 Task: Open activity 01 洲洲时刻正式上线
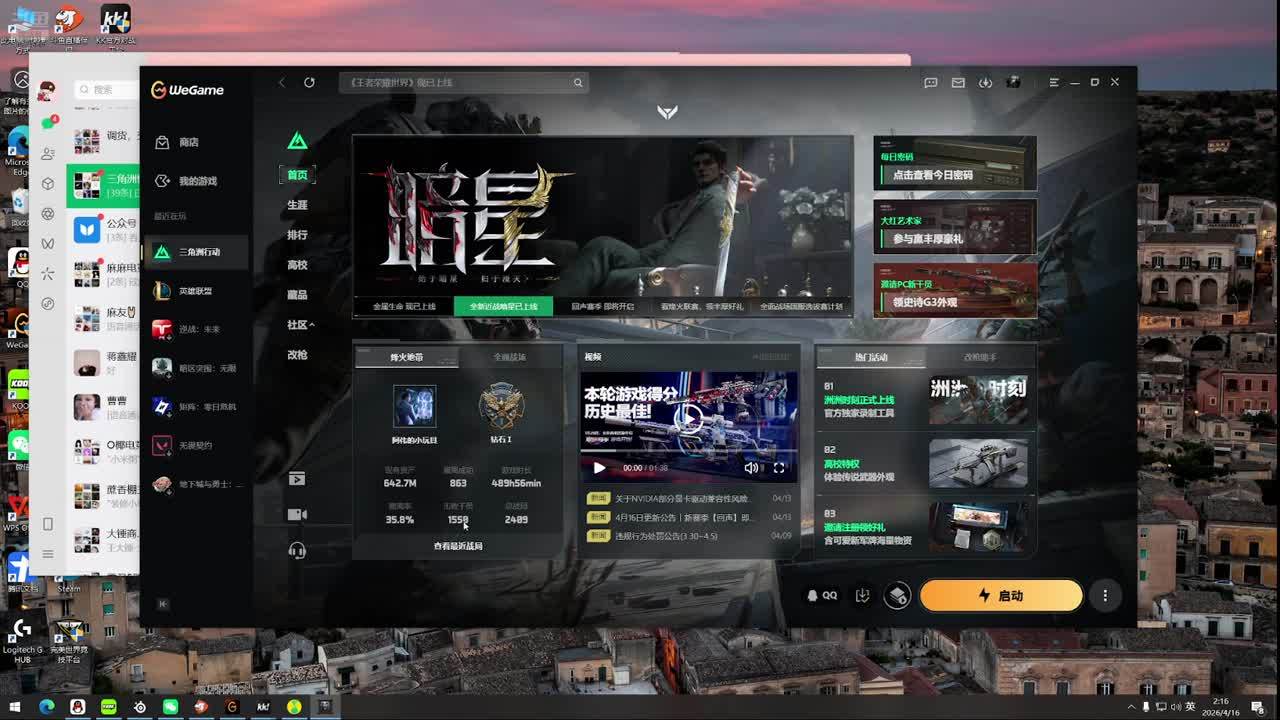point(925,399)
